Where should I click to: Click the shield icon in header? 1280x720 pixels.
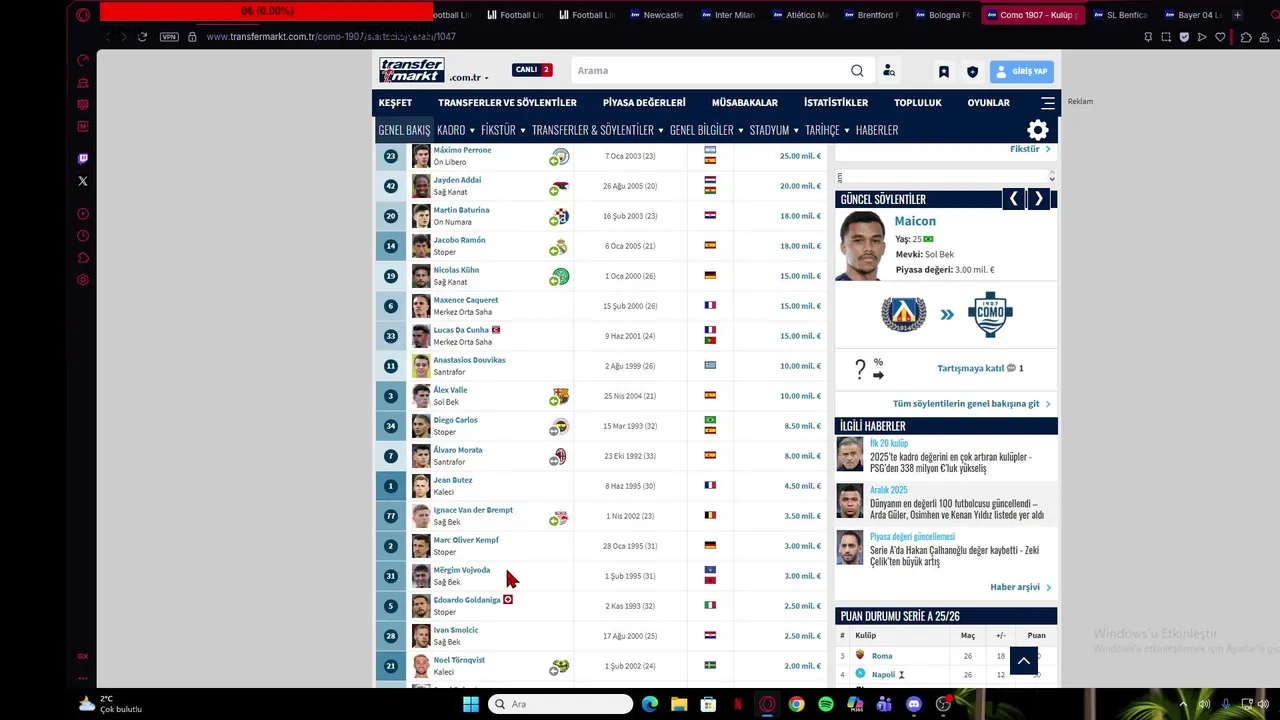point(972,72)
